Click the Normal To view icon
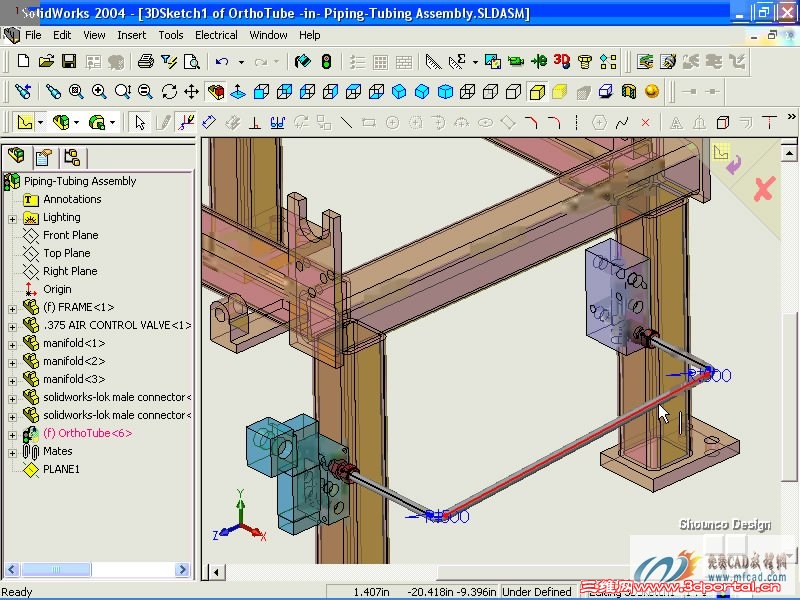This screenshot has height=600, width=800. [238, 92]
